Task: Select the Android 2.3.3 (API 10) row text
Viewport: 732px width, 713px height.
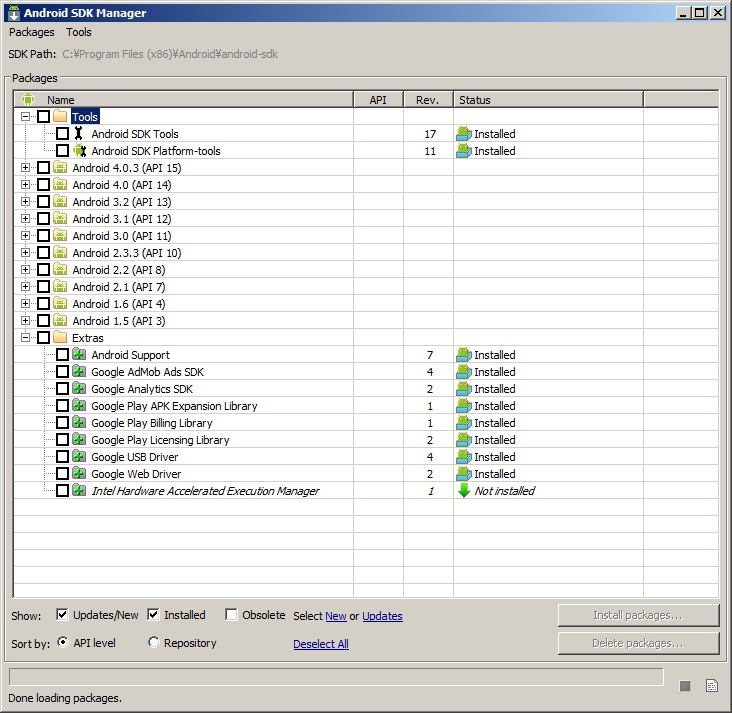Action: click(x=127, y=253)
